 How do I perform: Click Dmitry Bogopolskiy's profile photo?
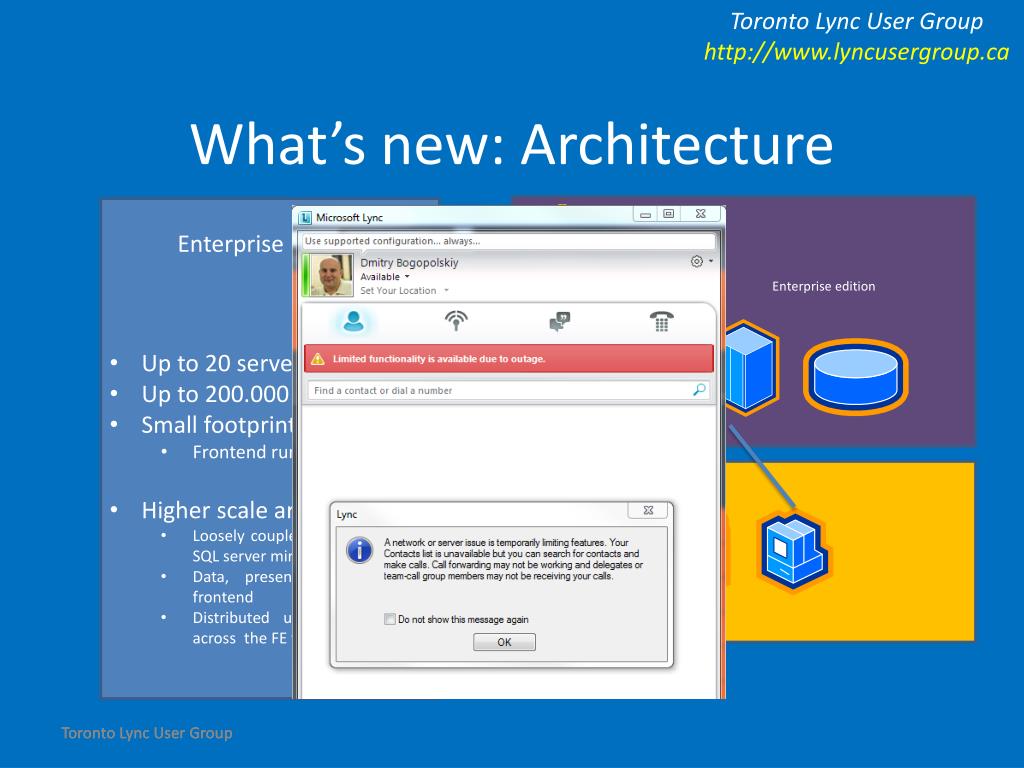331,275
